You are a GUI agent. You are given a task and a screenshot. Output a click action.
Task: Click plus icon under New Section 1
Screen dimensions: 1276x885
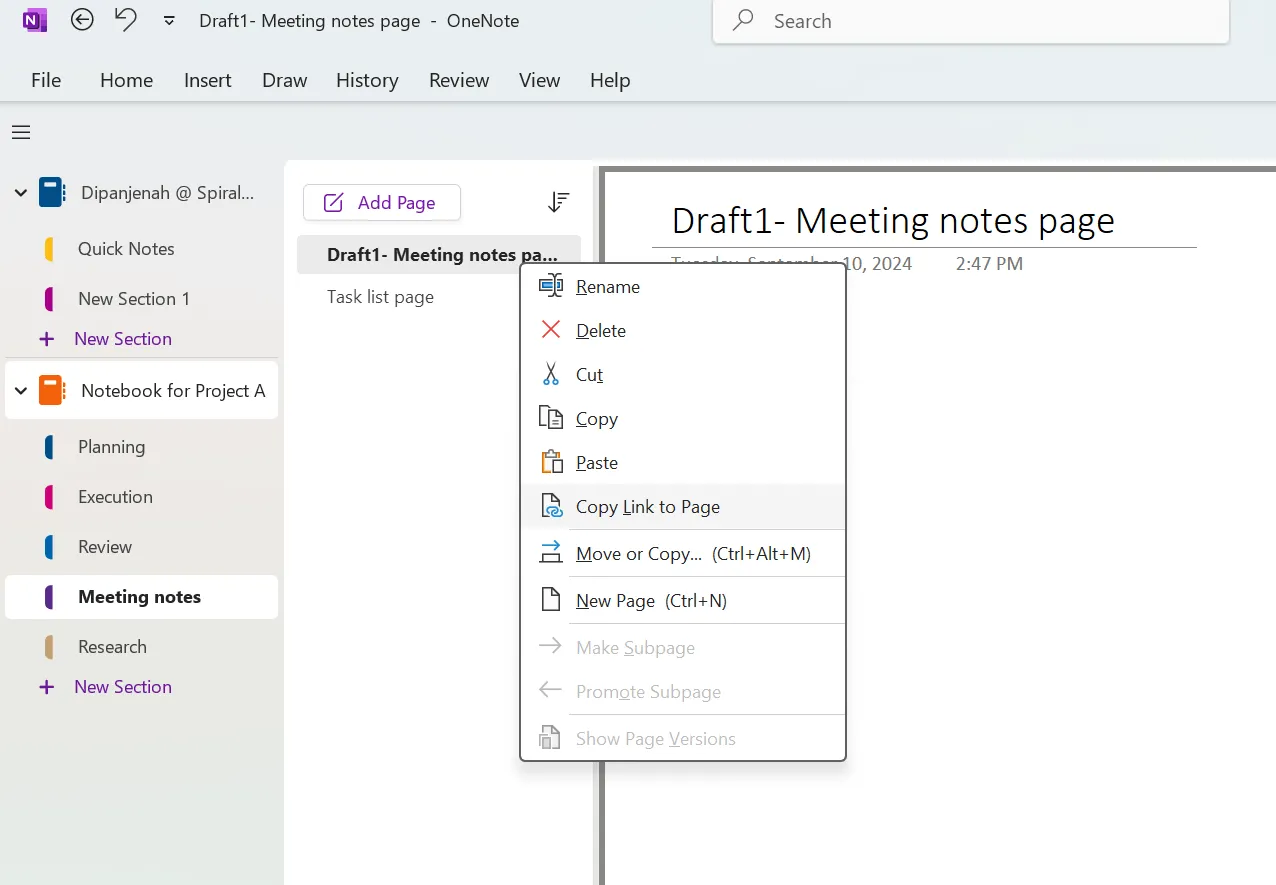tap(46, 339)
